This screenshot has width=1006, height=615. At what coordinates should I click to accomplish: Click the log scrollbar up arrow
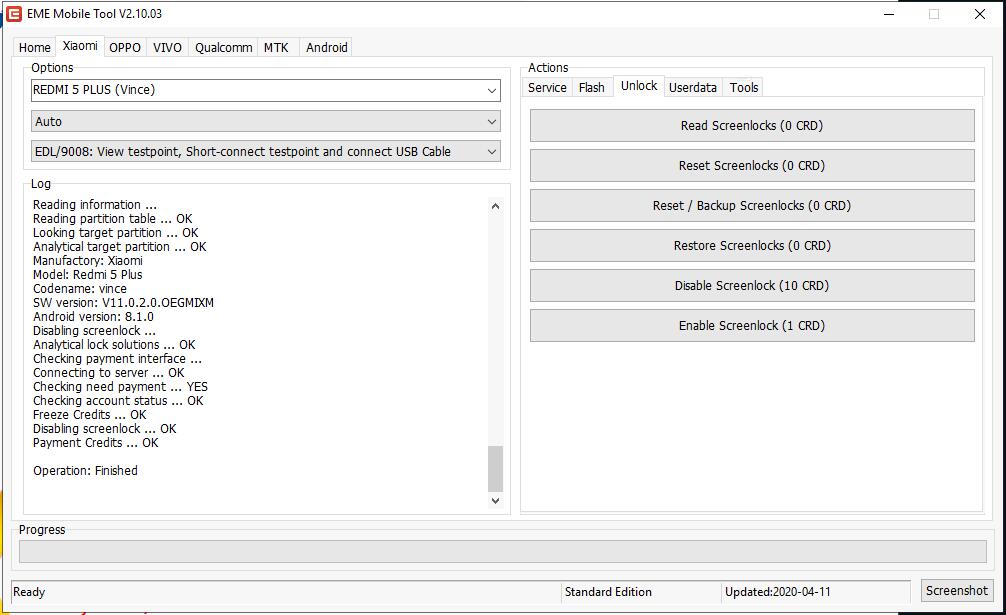coord(495,206)
